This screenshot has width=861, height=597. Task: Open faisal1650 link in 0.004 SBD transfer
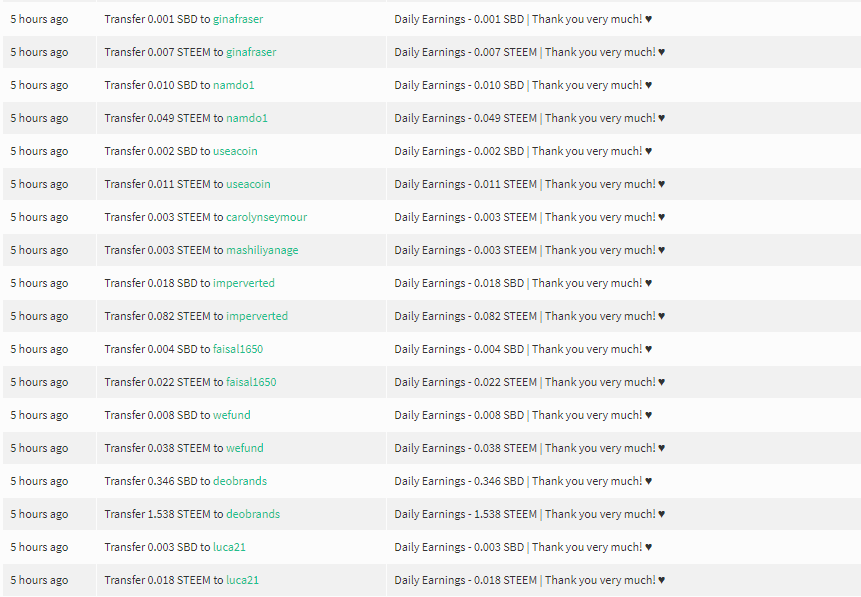[x=238, y=349]
